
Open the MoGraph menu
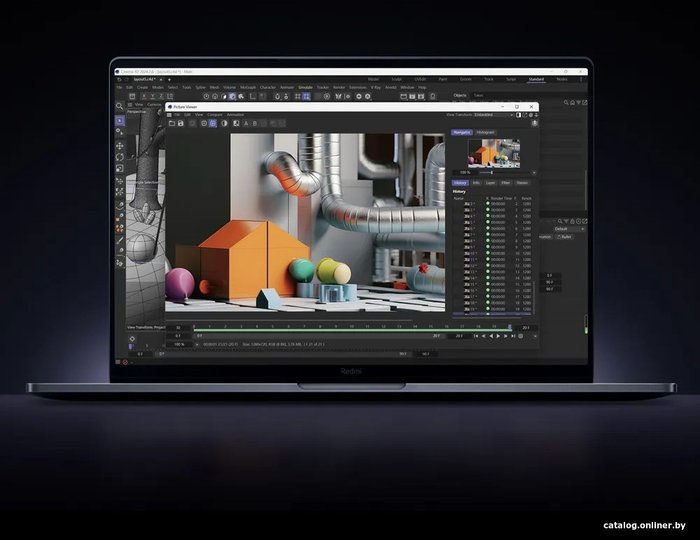(x=248, y=87)
